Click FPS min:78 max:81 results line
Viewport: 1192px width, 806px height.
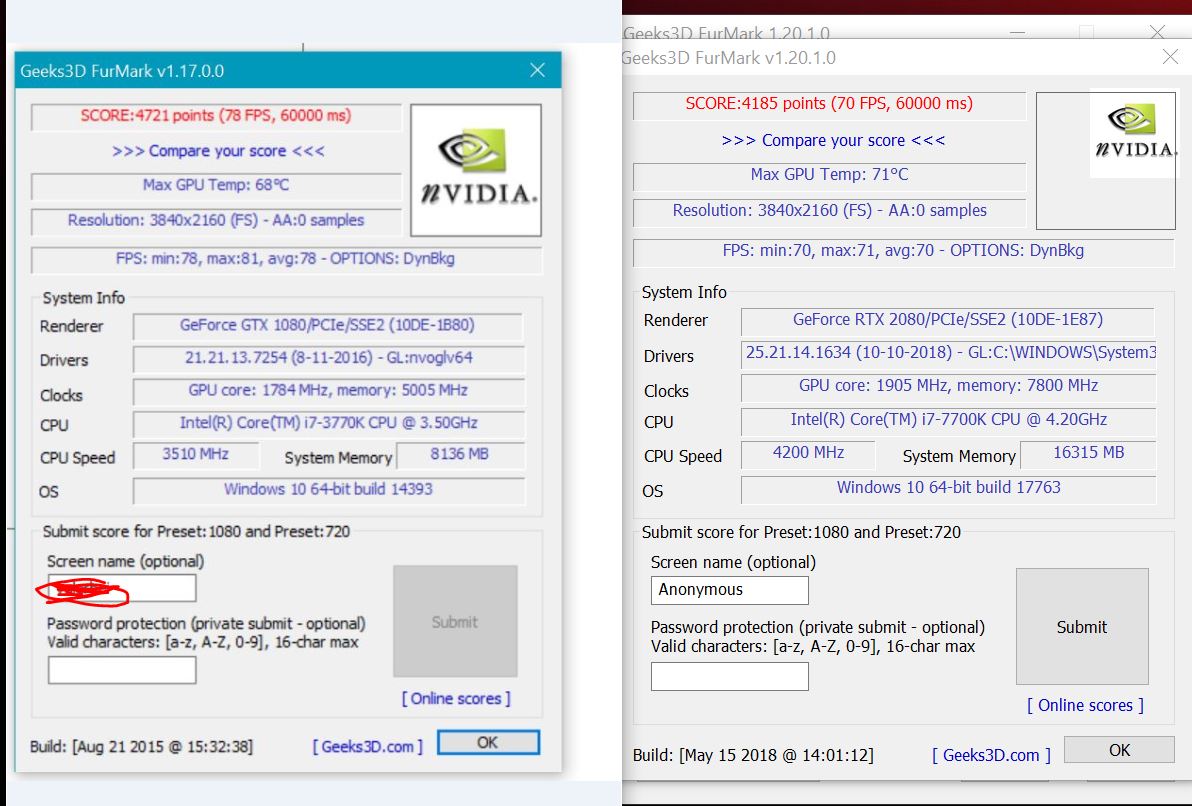286,259
